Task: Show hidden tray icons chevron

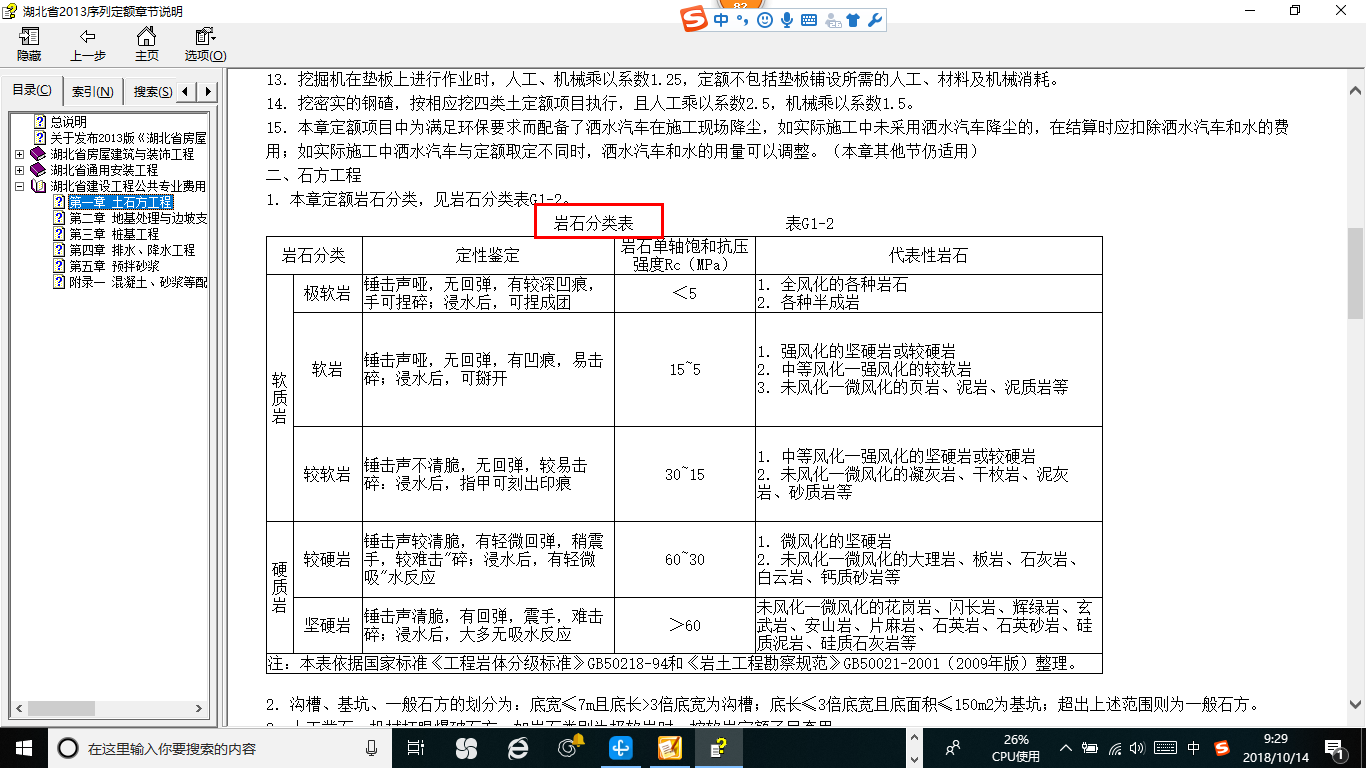Action: tap(1065, 747)
